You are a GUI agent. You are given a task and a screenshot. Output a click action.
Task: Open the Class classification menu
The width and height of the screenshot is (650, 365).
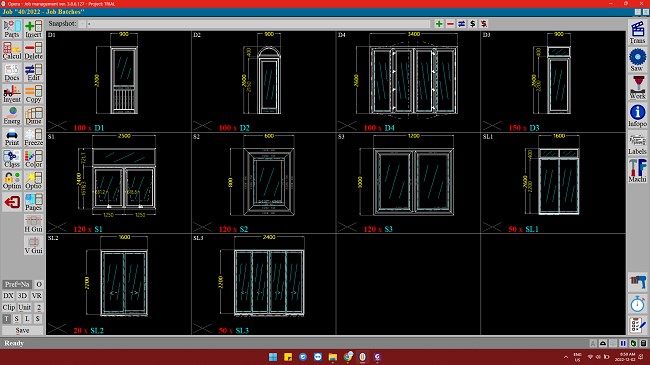point(12,159)
